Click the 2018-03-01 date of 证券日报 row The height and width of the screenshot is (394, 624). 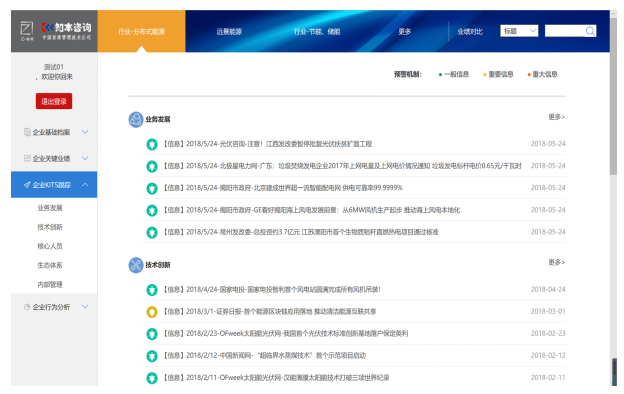click(x=548, y=312)
